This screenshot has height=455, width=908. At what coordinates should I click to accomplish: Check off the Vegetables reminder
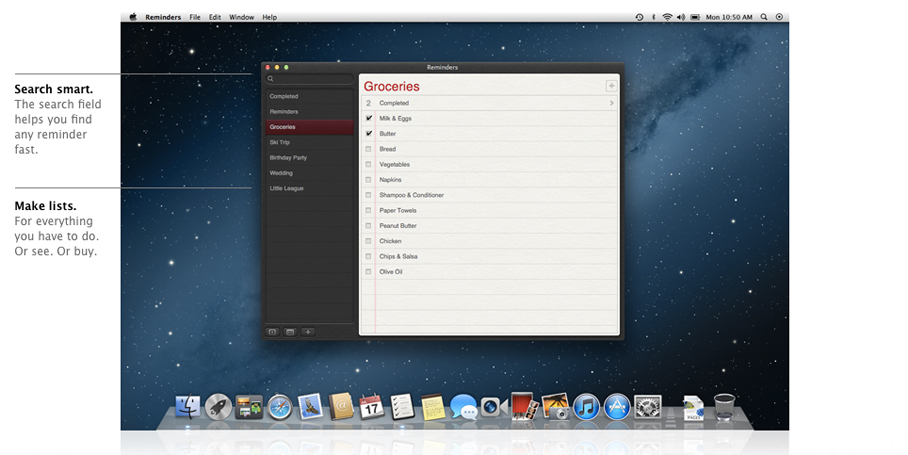368,164
